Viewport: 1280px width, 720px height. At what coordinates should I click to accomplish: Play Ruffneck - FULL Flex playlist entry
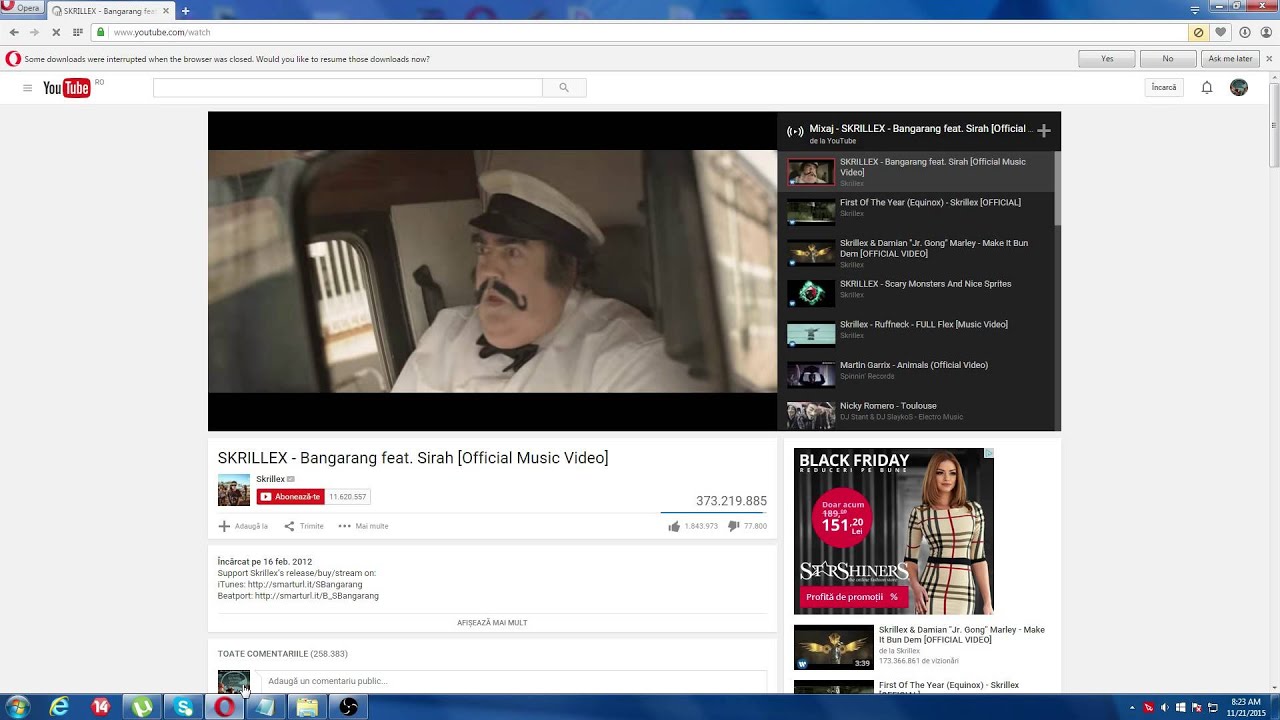pos(918,334)
